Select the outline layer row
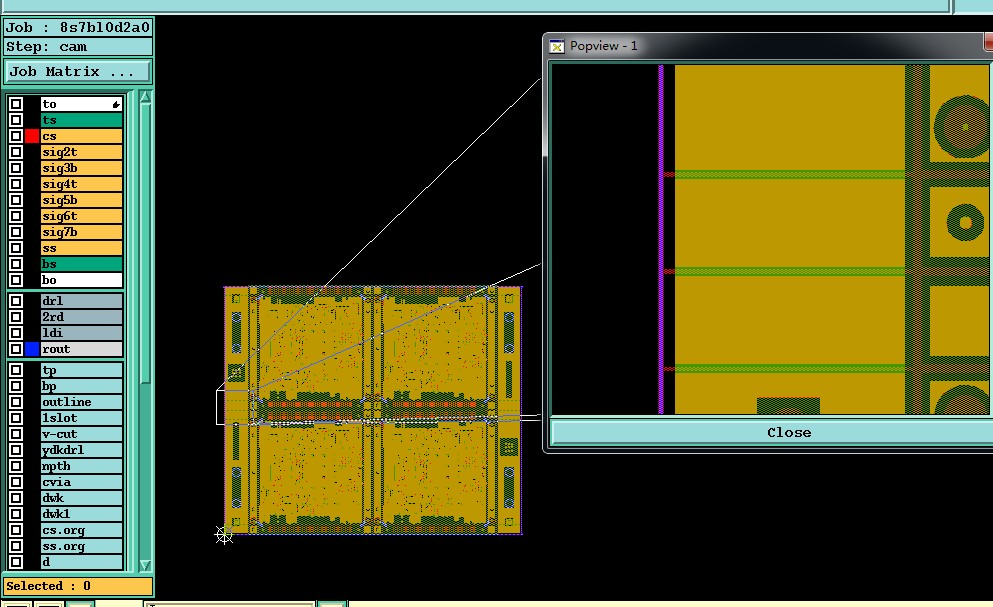The height and width of the screenshot is (607, 993). [x=82, y=402]
